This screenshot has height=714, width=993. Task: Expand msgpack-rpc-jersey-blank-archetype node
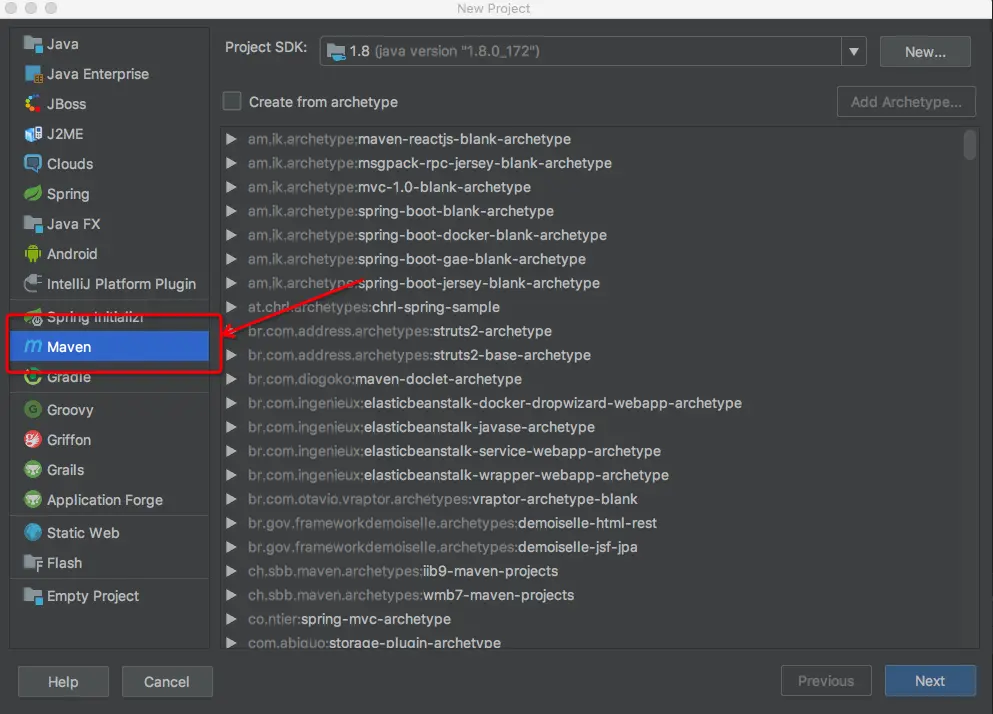(x=231, y=163)
